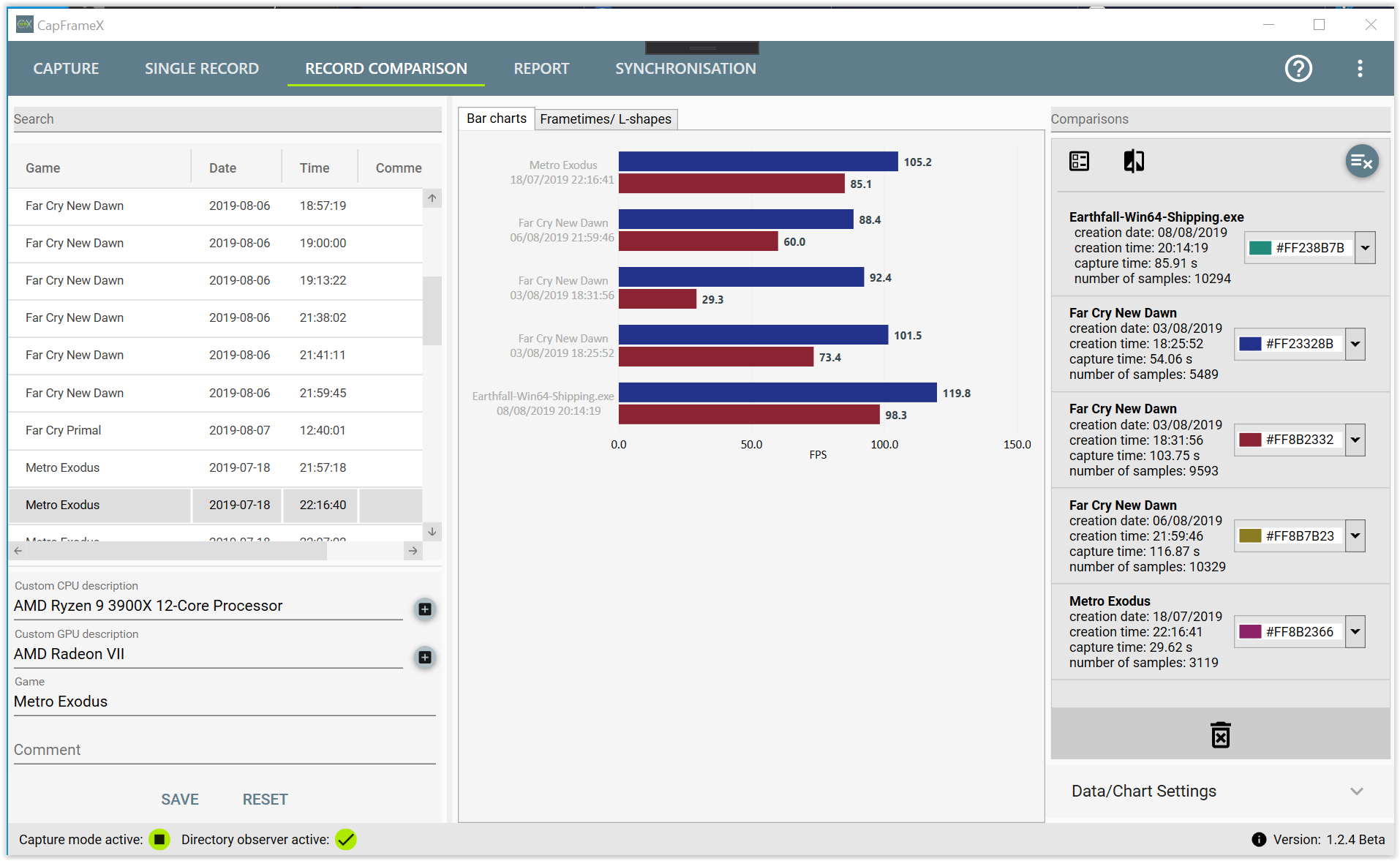Screen dimensions: 1400x861
Task: Click the Game name field Metro Exodus
Action: (x=225, y=702)
